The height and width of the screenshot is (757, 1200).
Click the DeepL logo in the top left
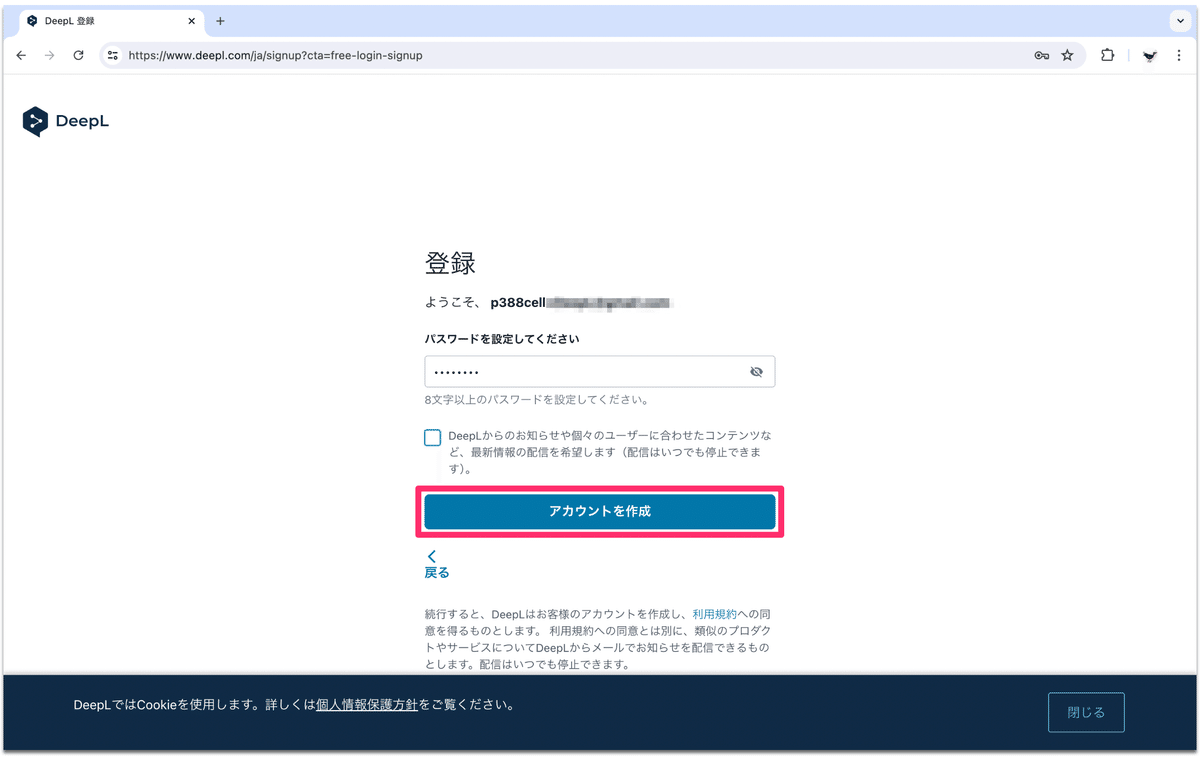click(64, 120)
